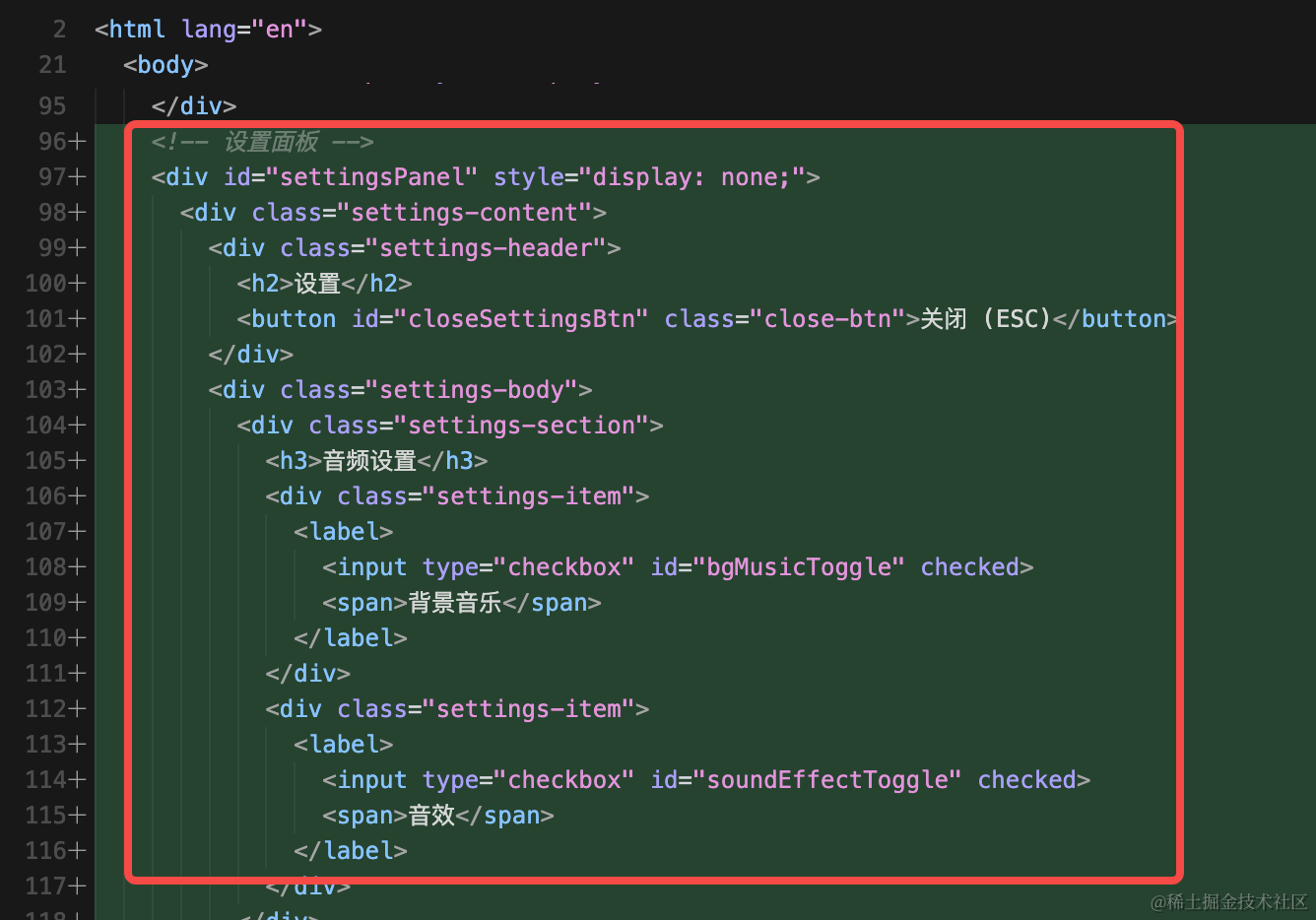Click line number 21 in the gutter
The image size is (1316, 920).
click(53, 65)
